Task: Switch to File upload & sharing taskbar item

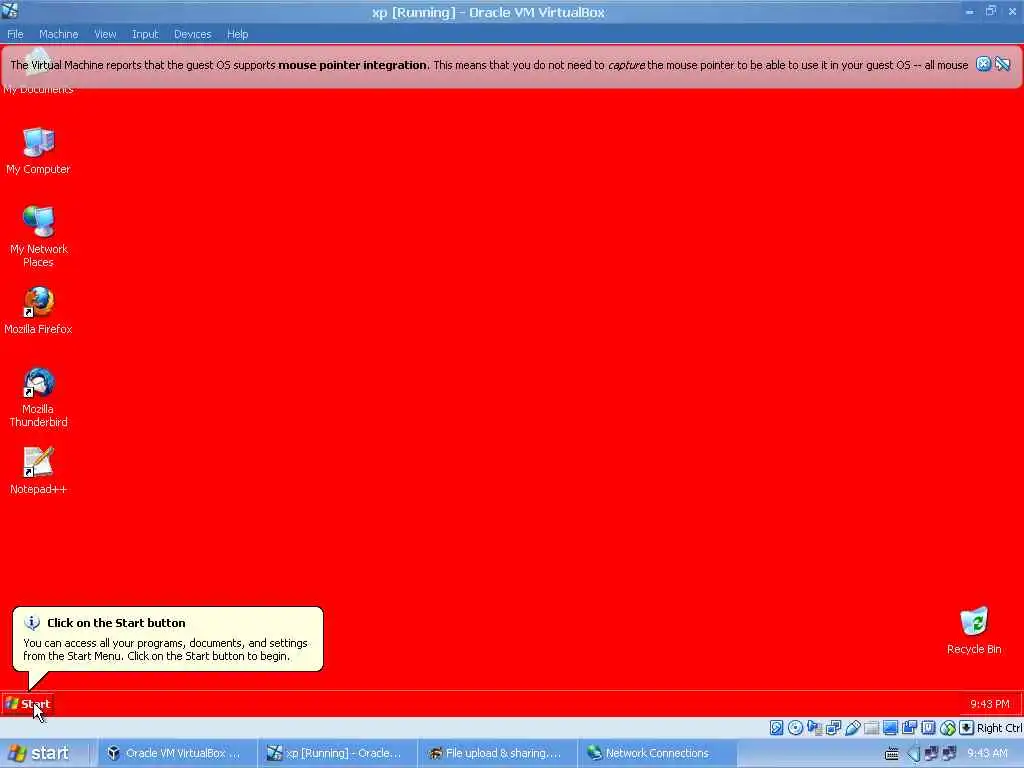Action: click(496, 753)
